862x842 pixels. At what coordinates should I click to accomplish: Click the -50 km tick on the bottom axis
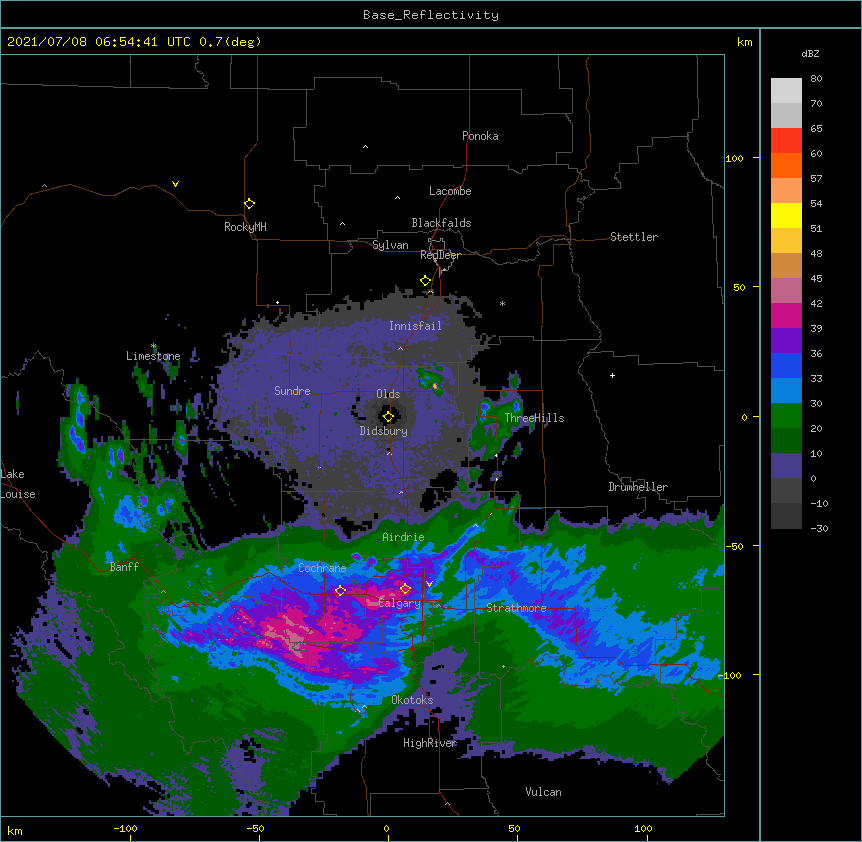[255, 828]
